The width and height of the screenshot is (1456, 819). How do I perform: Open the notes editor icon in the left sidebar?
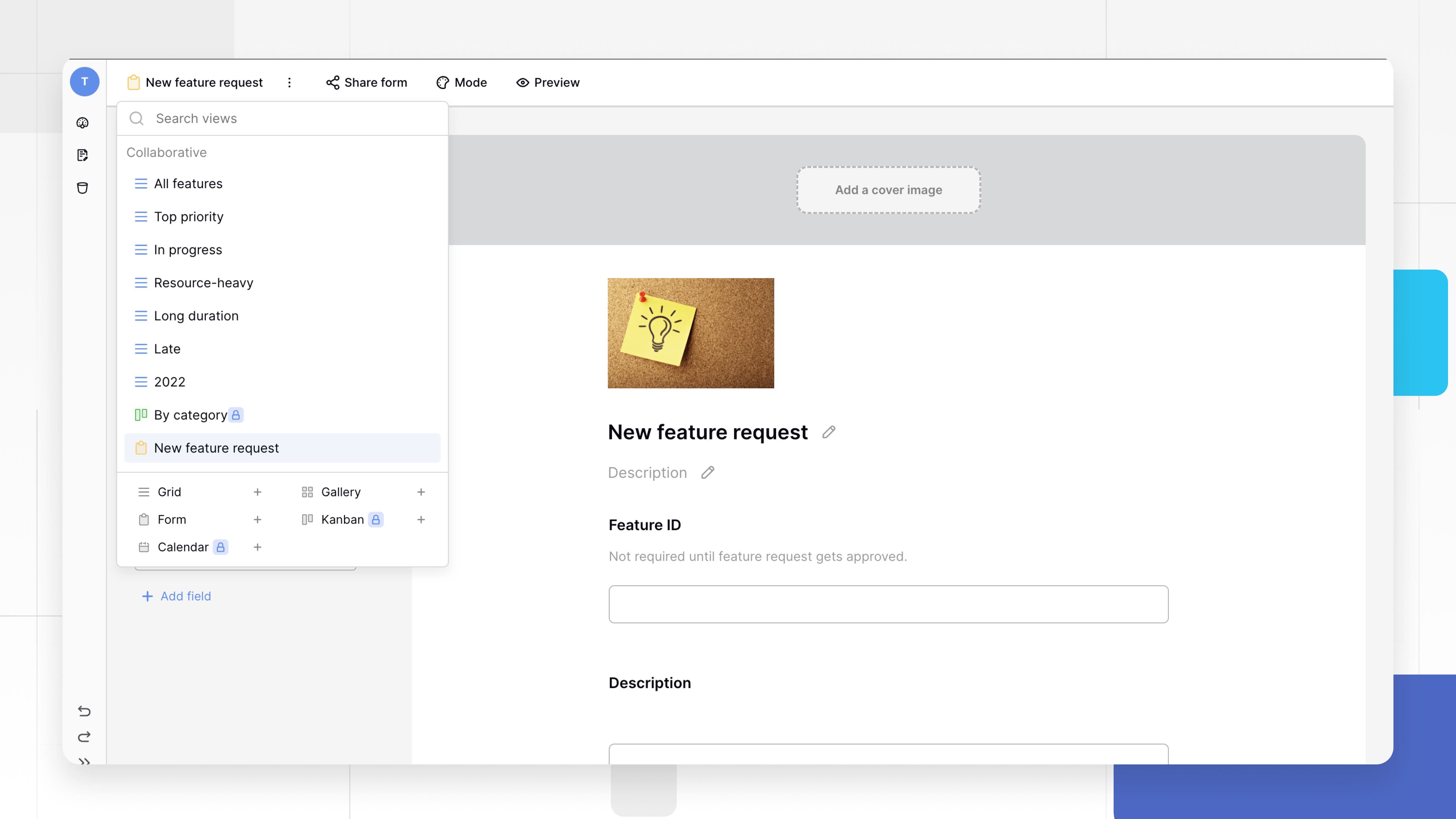83,155
